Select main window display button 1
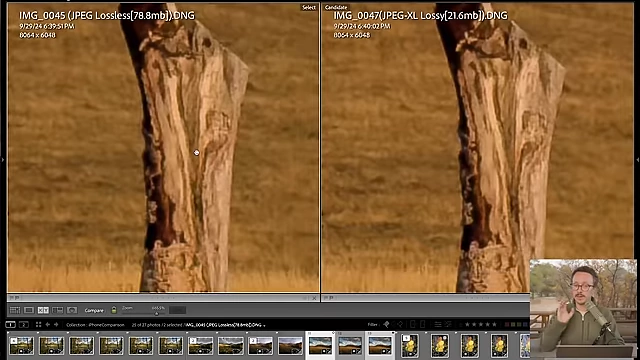Screen dimensions: 640x360 coord(11,324)
